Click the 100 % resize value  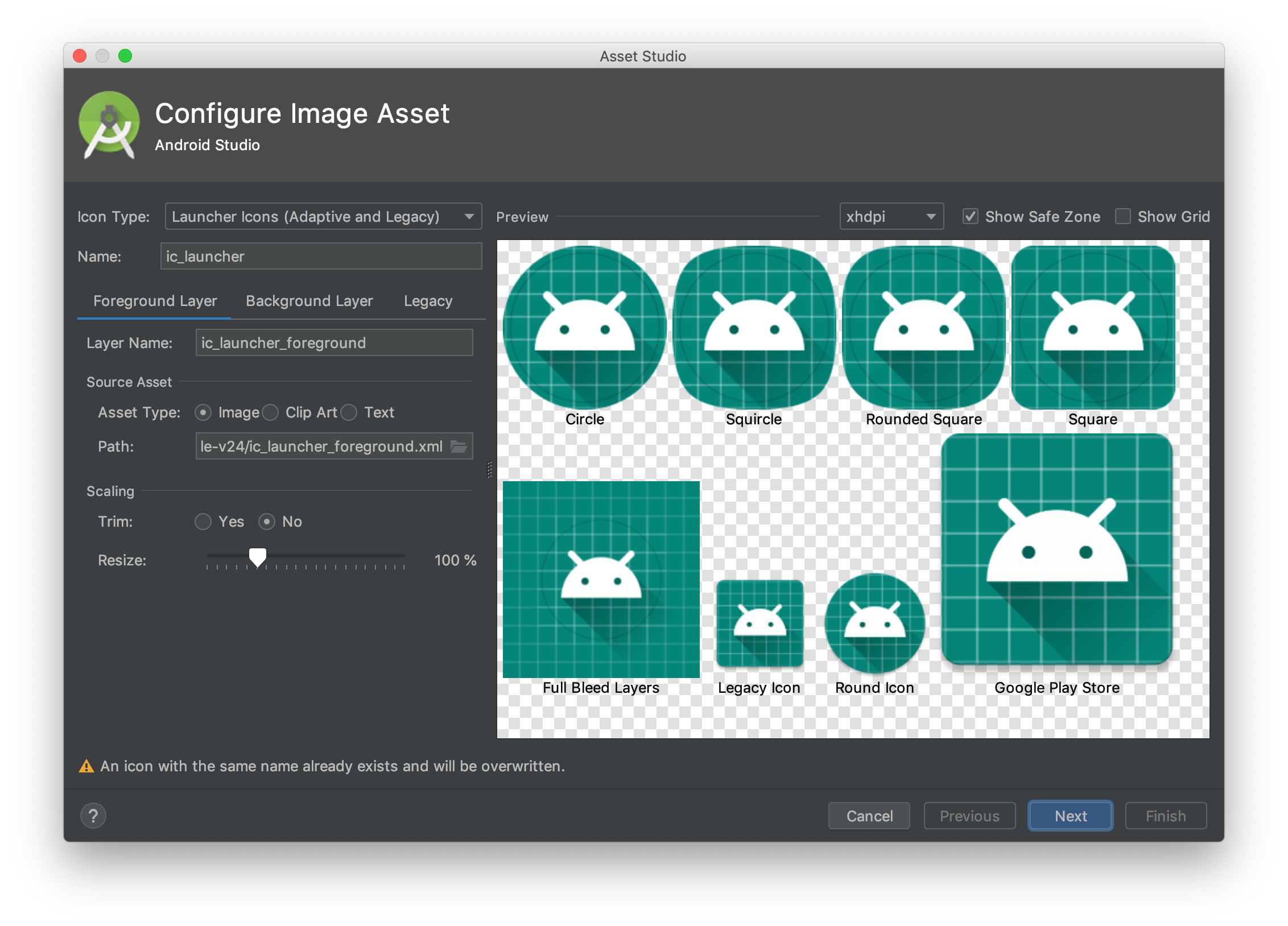[455, 560]
